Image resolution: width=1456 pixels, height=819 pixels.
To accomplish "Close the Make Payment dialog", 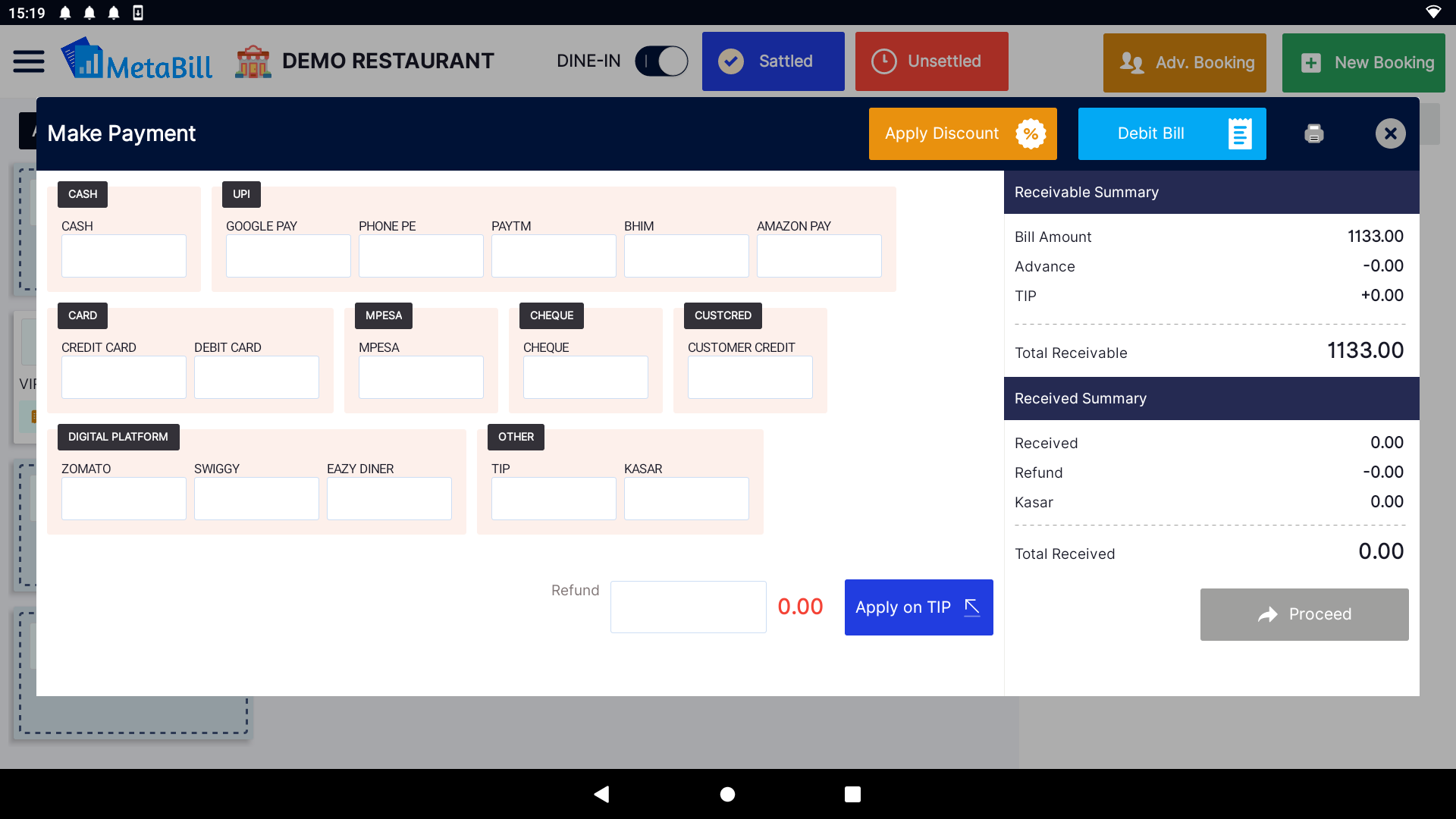I will (1390, 134).
